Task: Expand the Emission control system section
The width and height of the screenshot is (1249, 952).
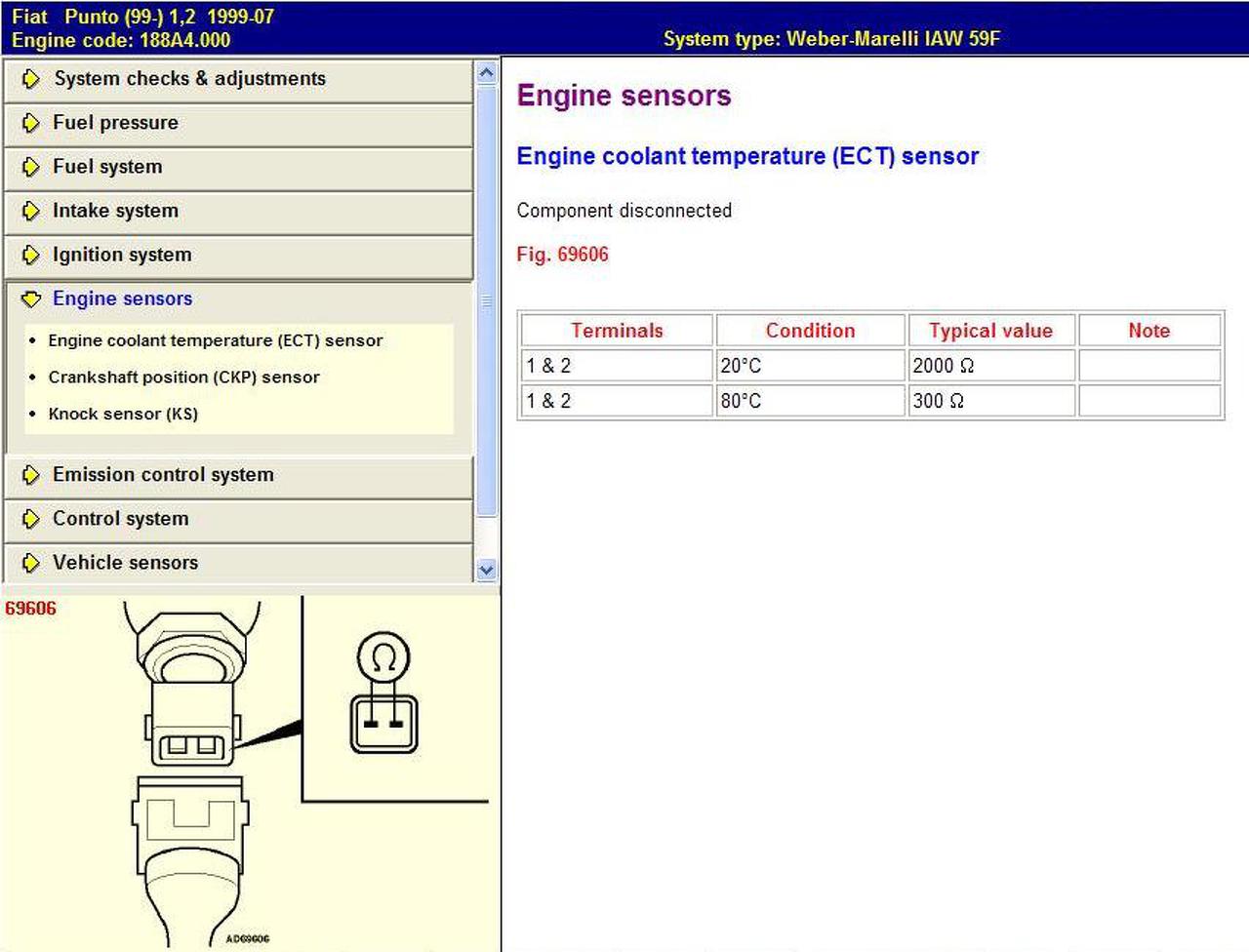Action: point(238,475)
